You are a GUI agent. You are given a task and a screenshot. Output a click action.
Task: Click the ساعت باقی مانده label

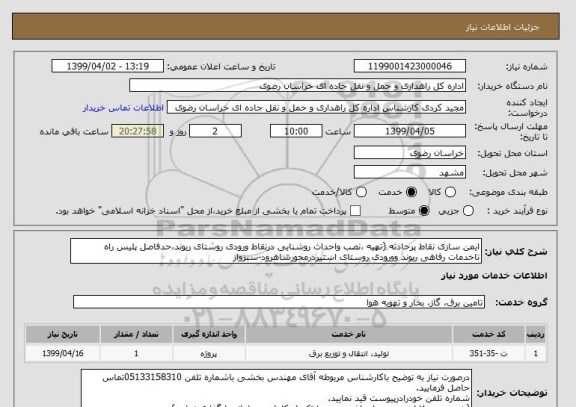[74, 132]
